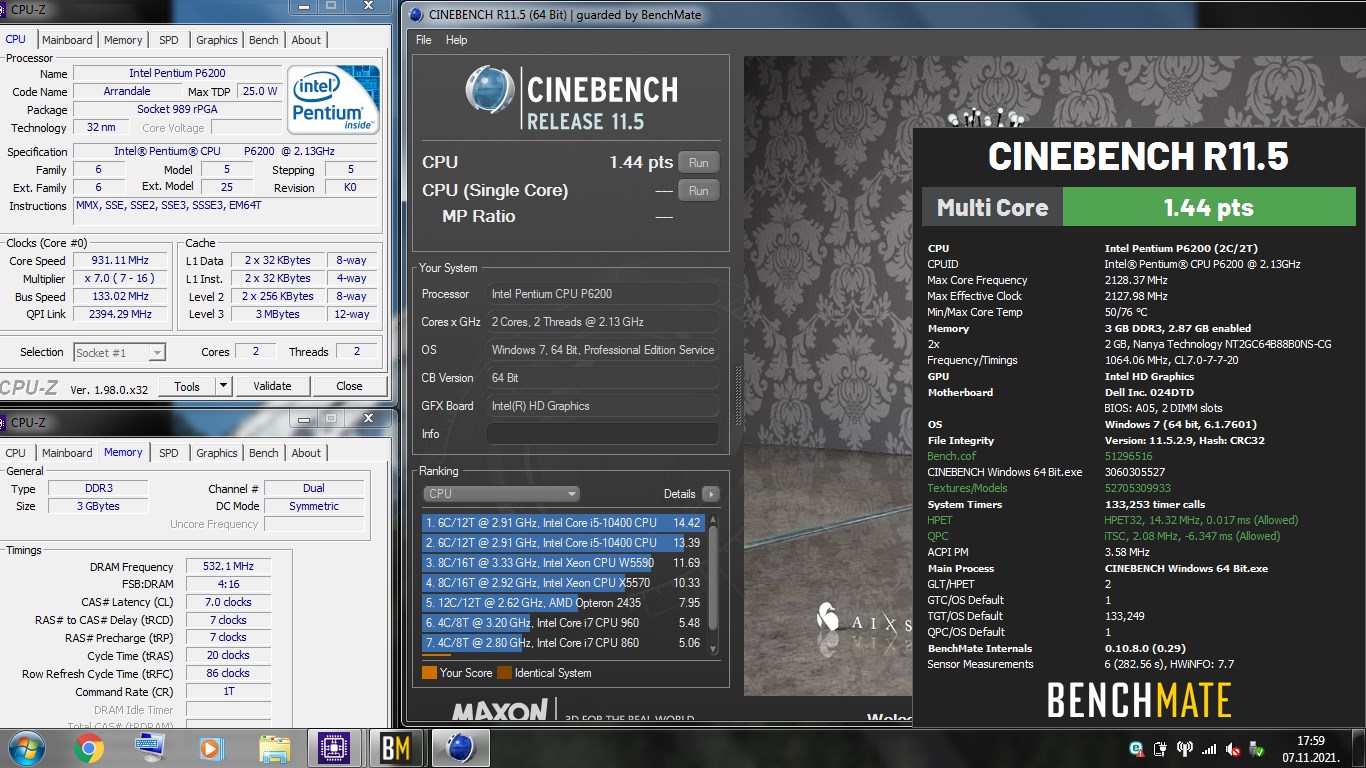Open the keyboard utility taskbar icon
This screenshot has height=768, width=1366.
(151, 747)
